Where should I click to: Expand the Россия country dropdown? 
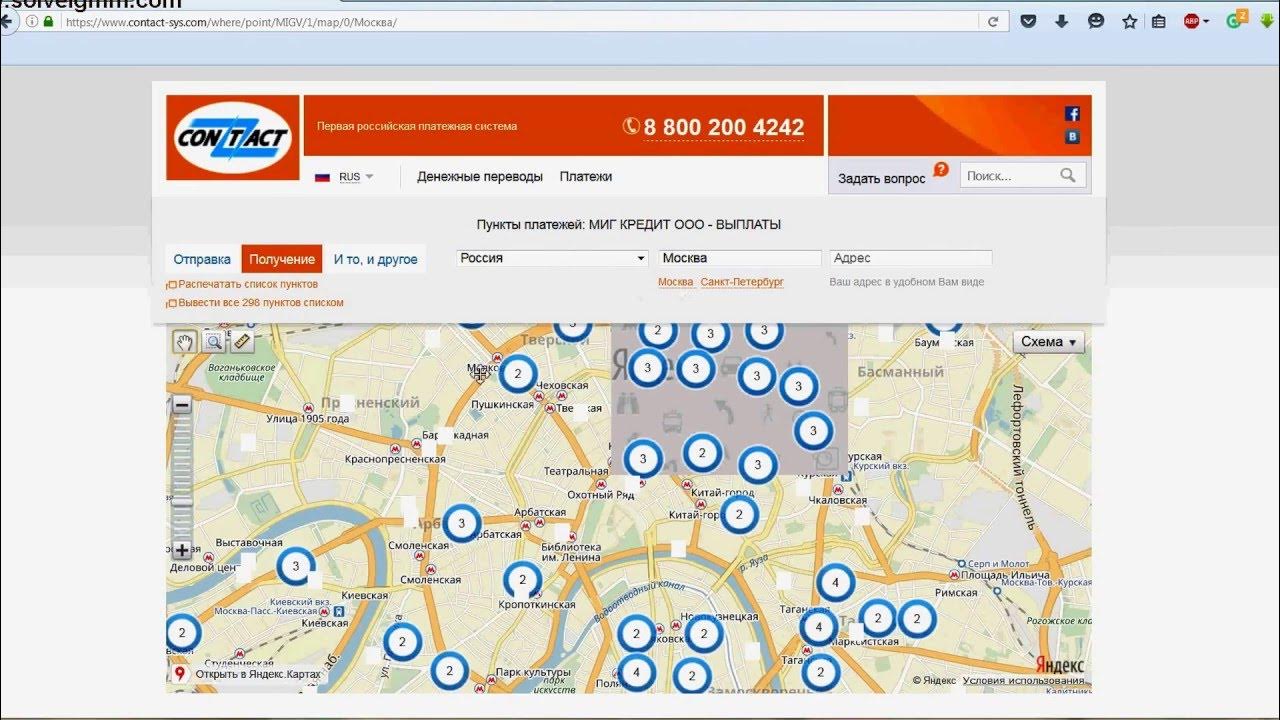(553, 258)
